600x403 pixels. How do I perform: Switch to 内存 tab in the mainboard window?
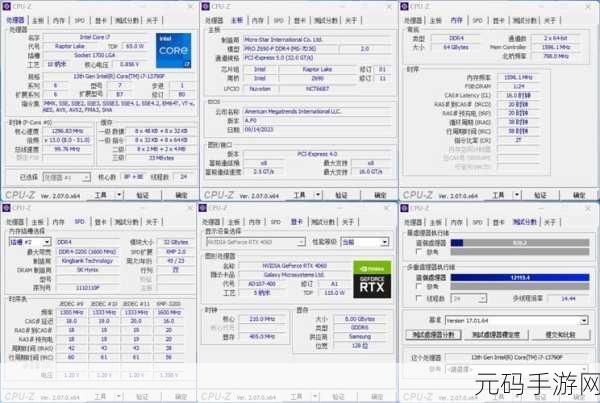258,20
